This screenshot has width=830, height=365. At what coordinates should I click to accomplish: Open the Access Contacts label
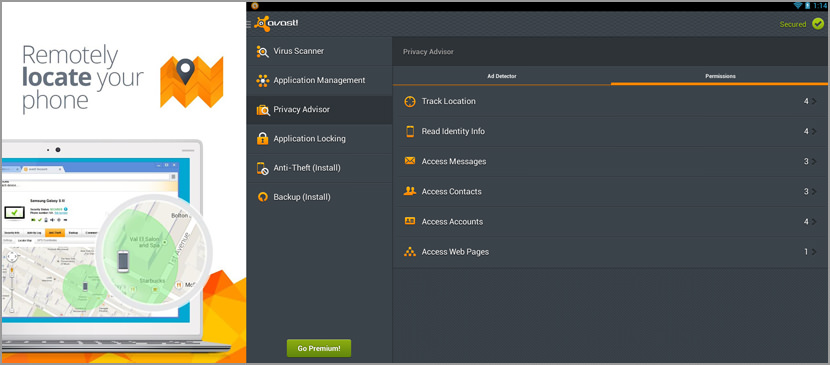452,191
